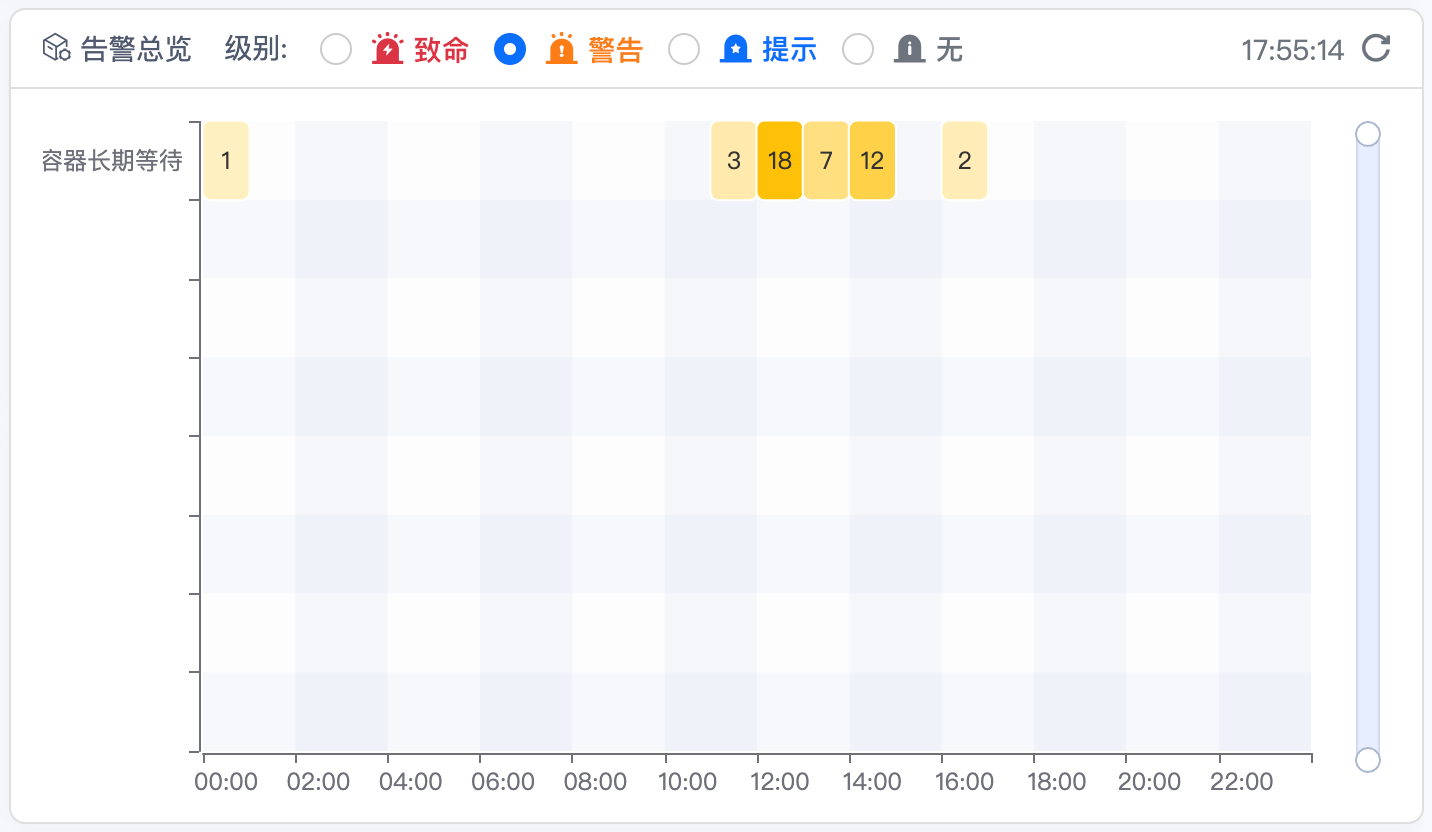Click the blue notice star icon
The height and width of the screenshot is (832, 1432).
click(x=735, y=49)
